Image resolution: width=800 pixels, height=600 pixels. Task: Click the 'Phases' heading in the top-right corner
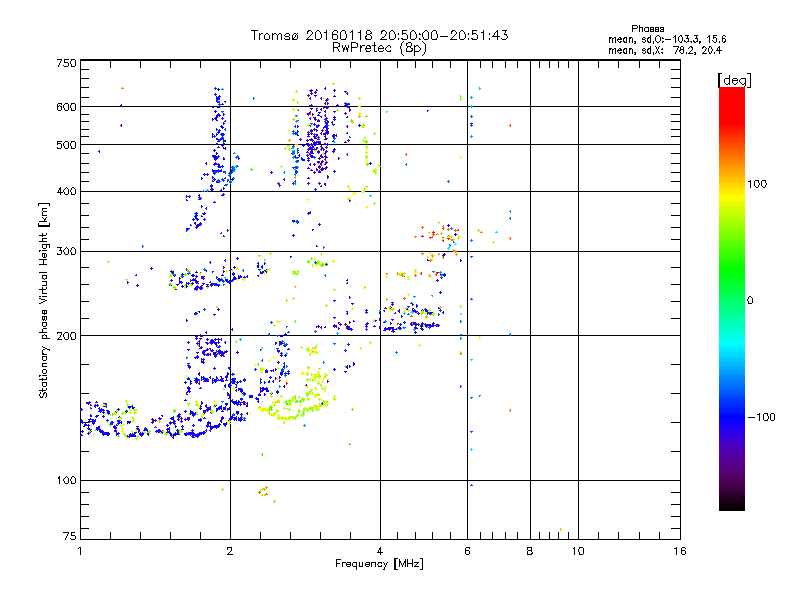coord(647,29)
